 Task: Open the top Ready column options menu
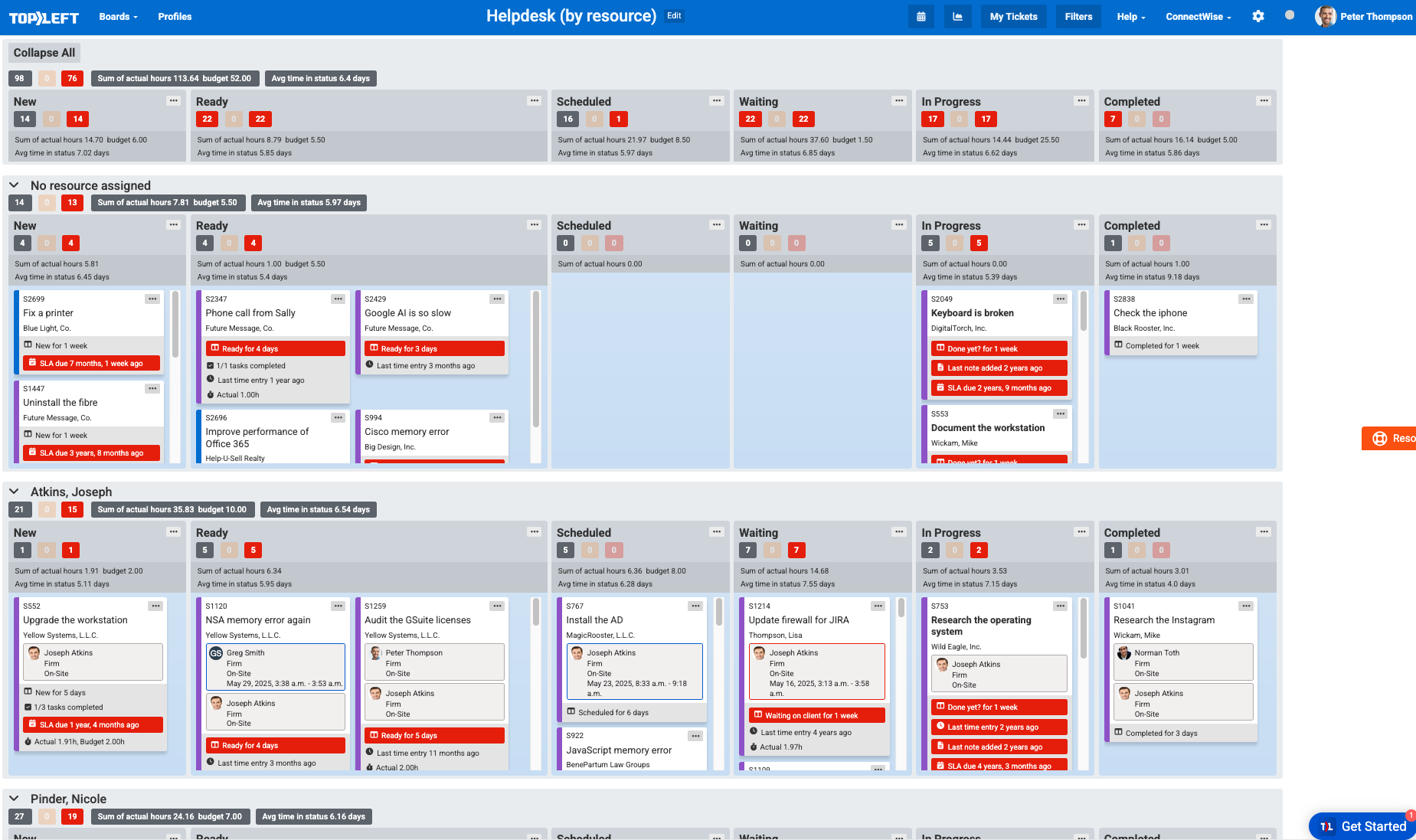pyautogui.click(x=535, y=101)
